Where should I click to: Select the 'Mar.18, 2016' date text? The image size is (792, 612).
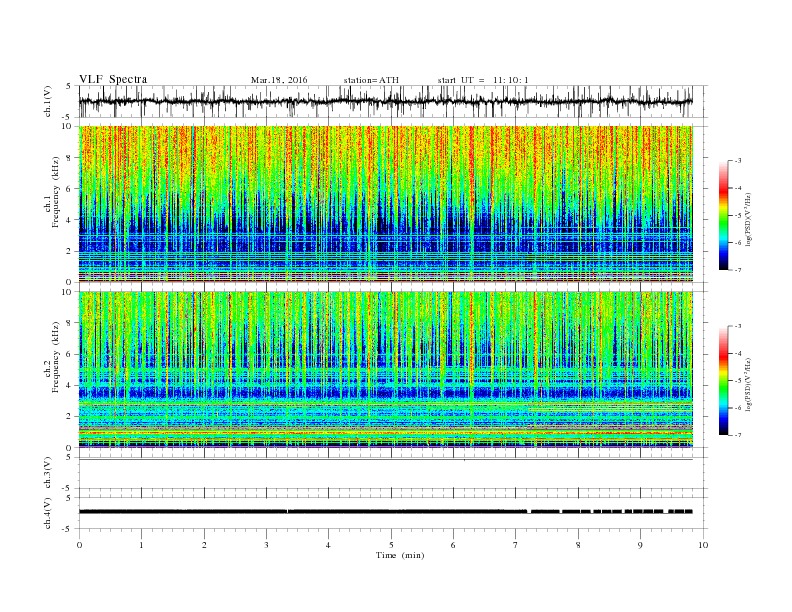click(x=279, y=80)
